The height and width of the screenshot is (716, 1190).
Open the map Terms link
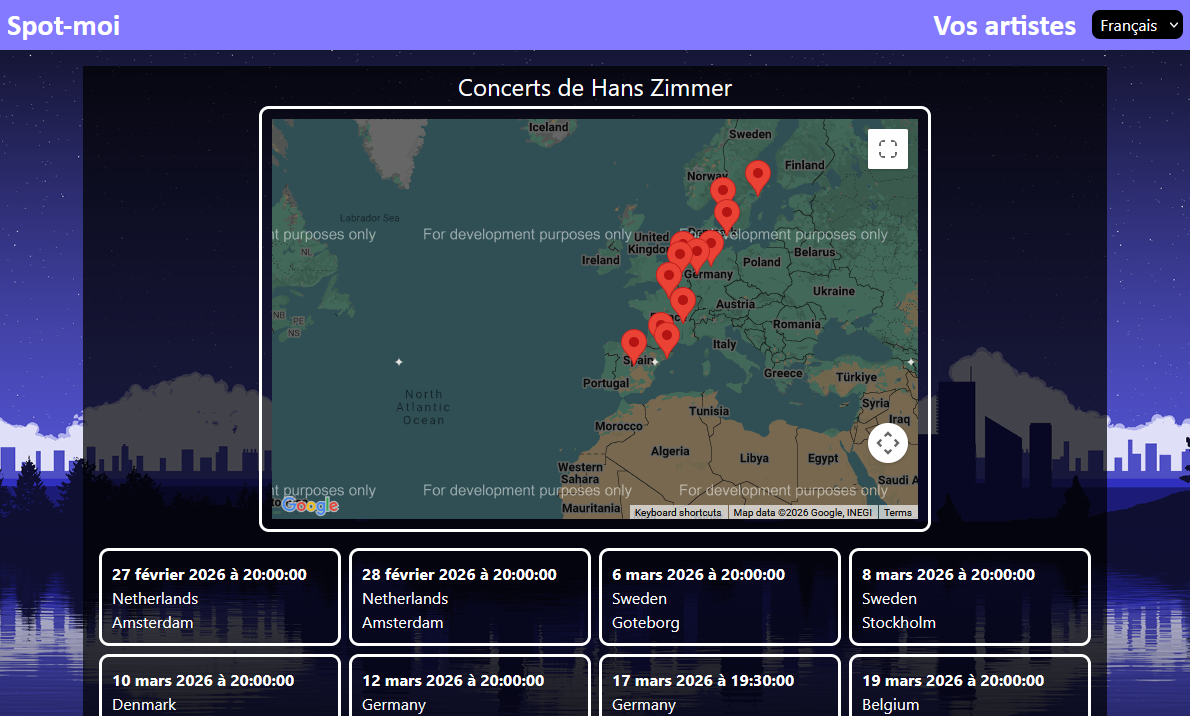pos(897,511)
